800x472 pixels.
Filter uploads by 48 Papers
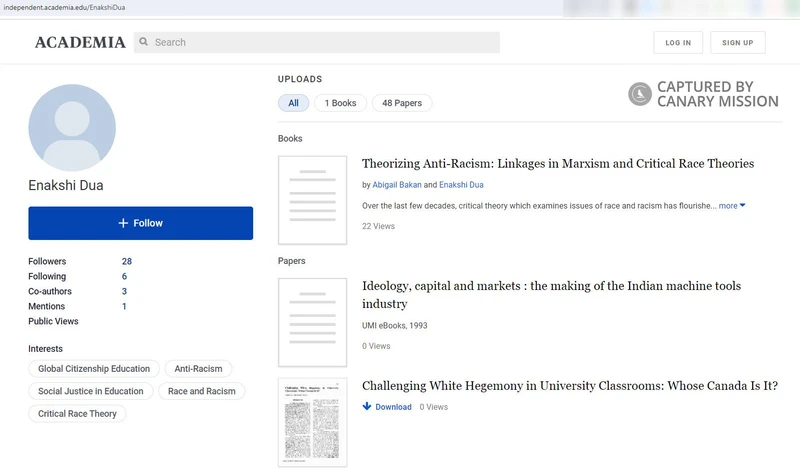402,103
